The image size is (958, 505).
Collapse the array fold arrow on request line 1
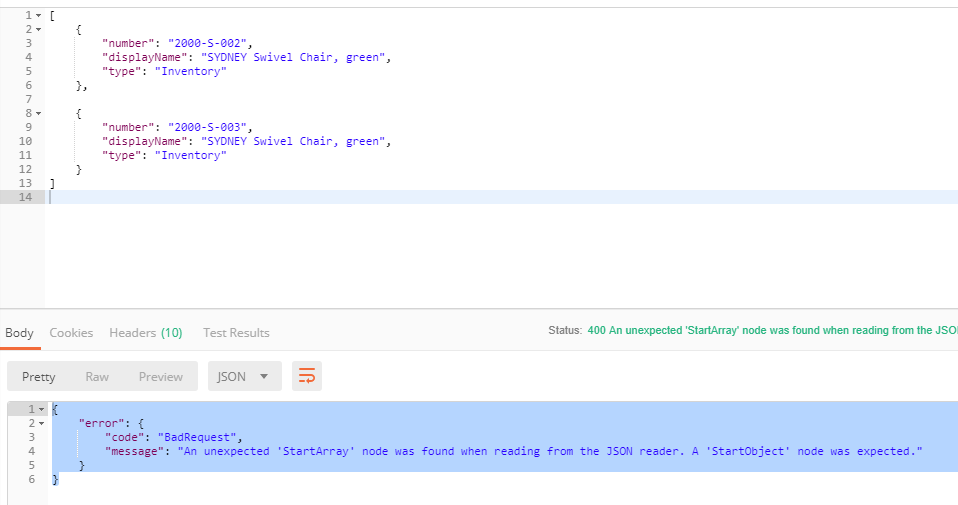tap(38, 15)
